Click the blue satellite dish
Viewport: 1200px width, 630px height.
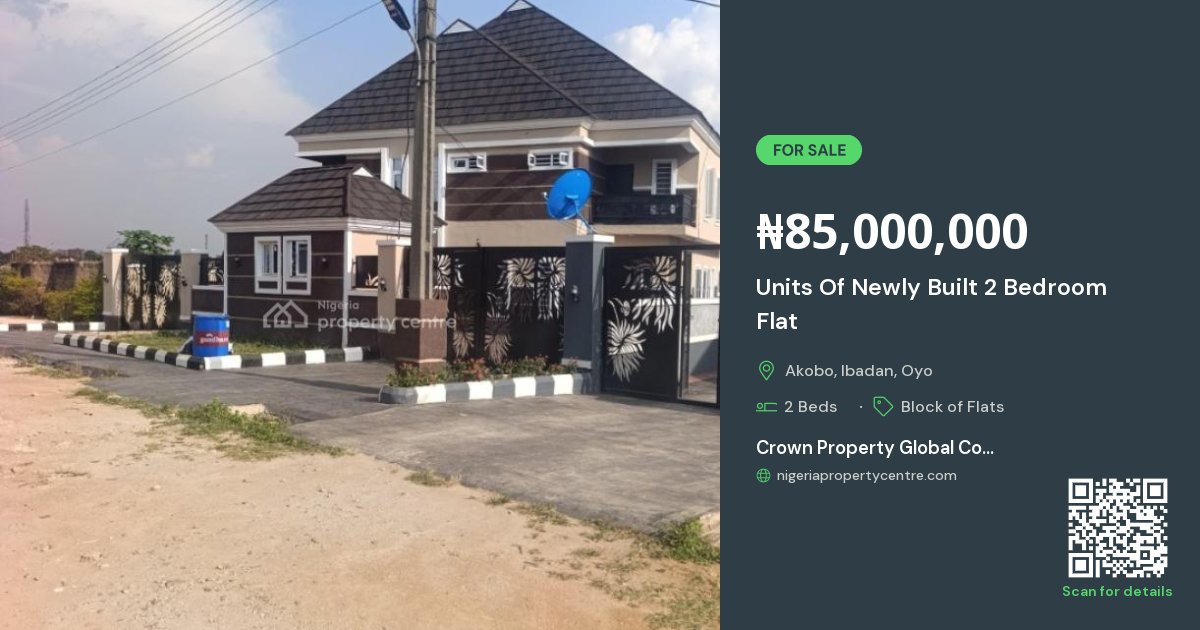pyautogui.click(x=569, y=195)
